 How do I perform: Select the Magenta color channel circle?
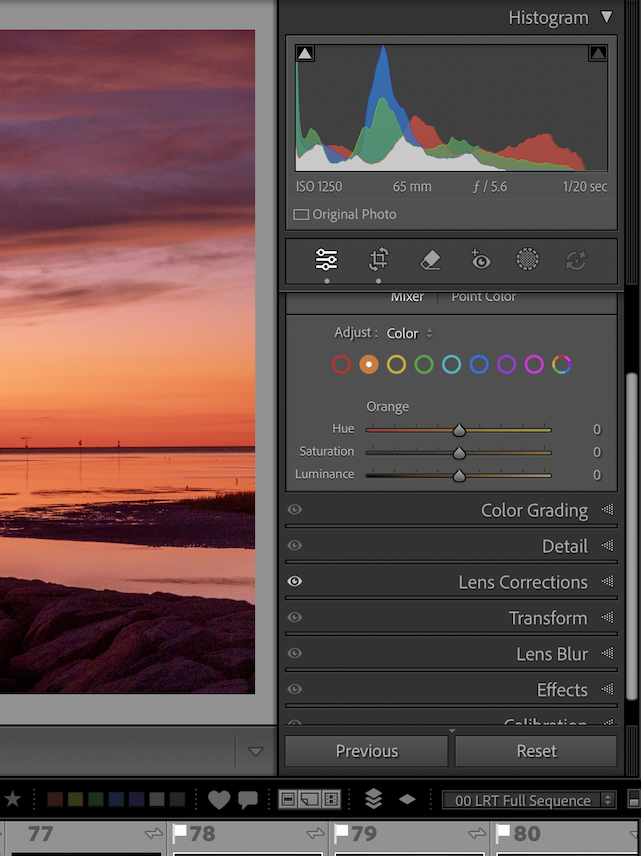534,364
